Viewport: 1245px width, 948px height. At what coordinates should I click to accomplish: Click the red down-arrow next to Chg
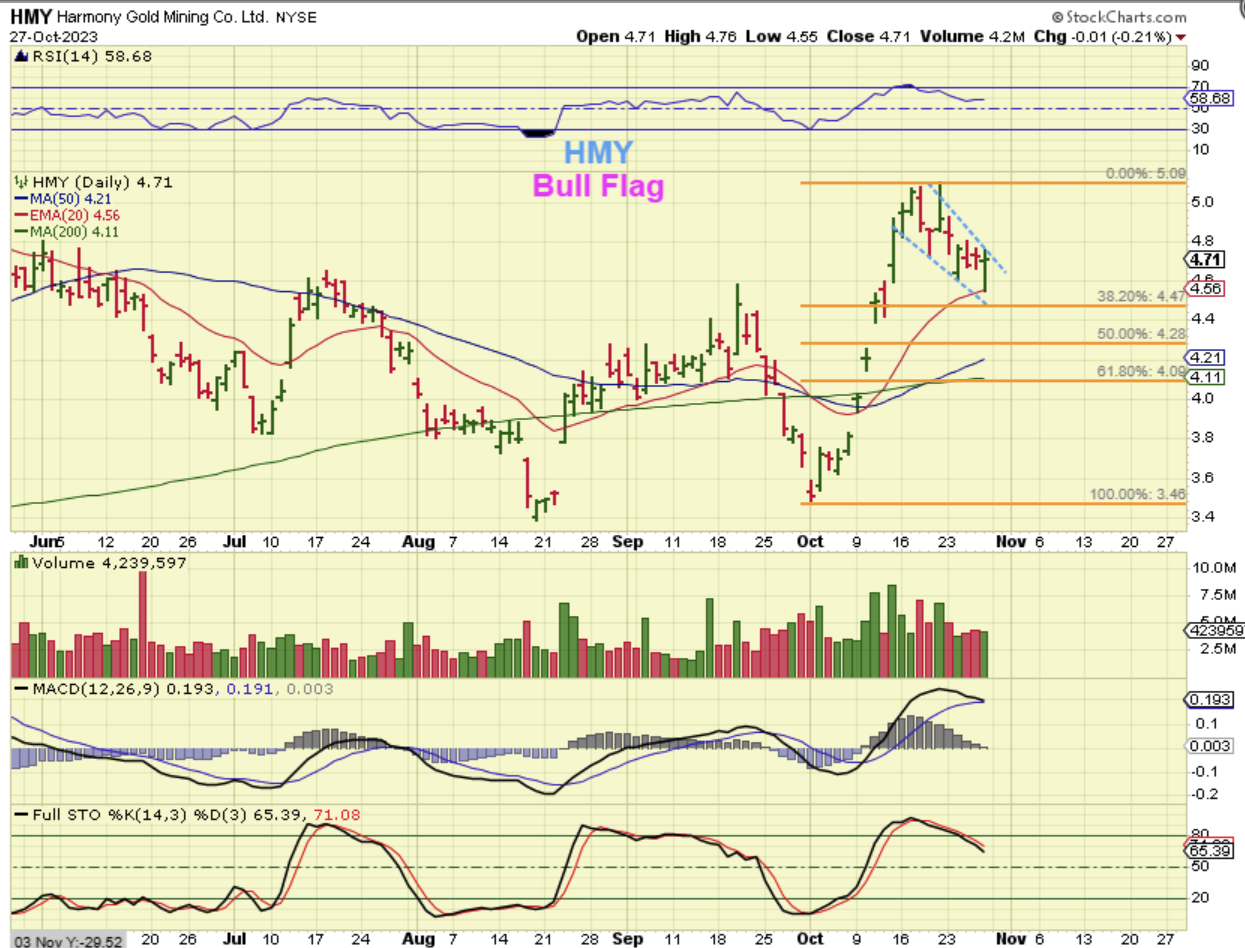pos(1181,37)
